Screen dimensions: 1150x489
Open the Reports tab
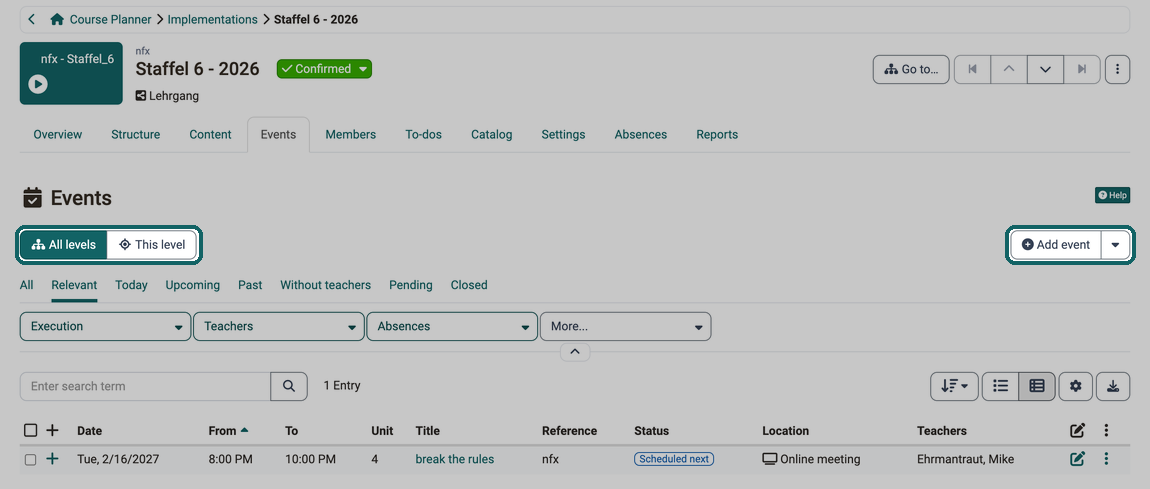717,135
